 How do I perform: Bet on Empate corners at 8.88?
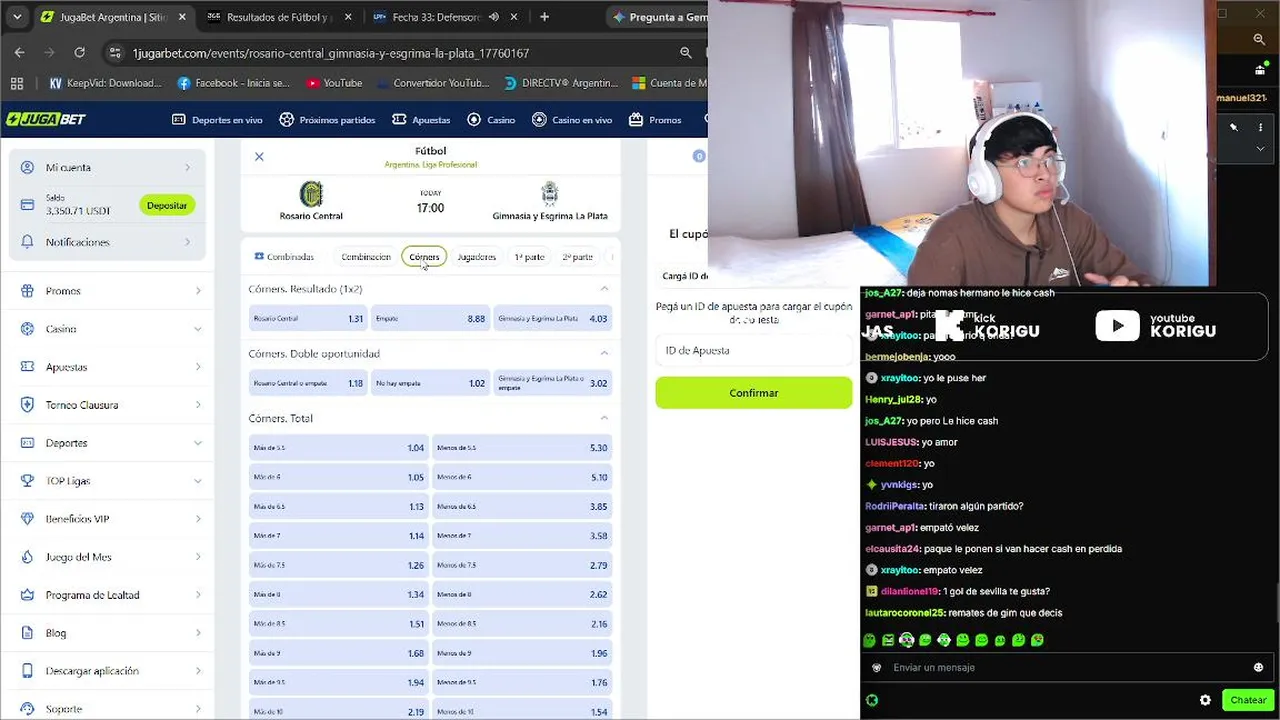430,319
